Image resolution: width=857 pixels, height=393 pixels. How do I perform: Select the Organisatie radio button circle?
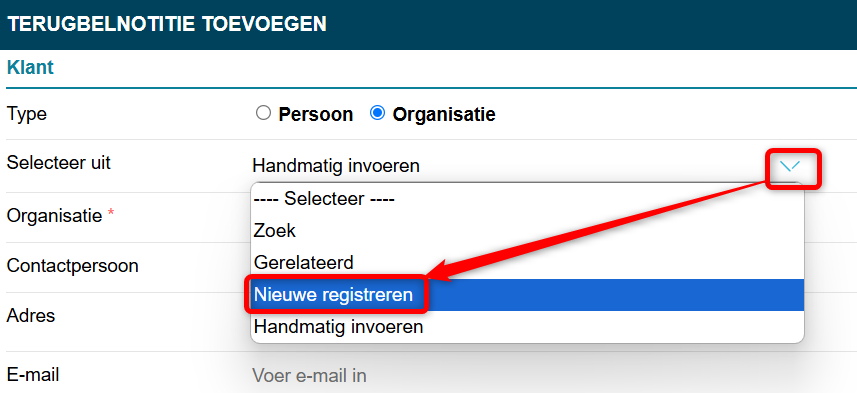point(377,114)
